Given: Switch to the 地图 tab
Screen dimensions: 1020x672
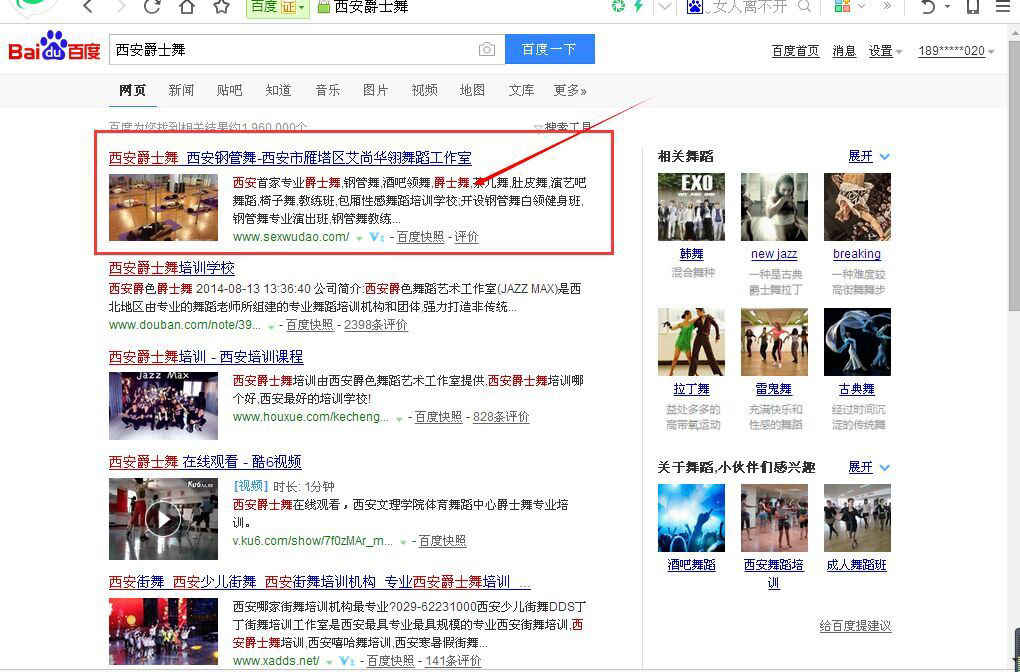Looking at the screenshot, I should (472, 90).
